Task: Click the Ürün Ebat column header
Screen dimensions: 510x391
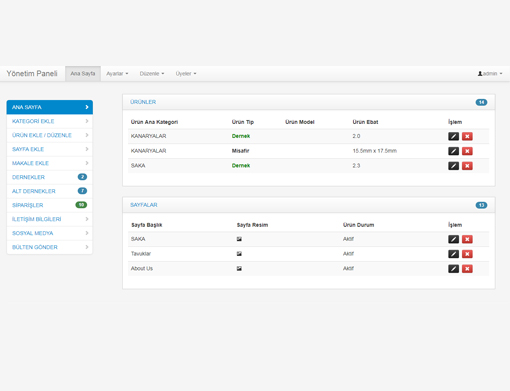Action: pyautogui.click(x=365, y=122)
